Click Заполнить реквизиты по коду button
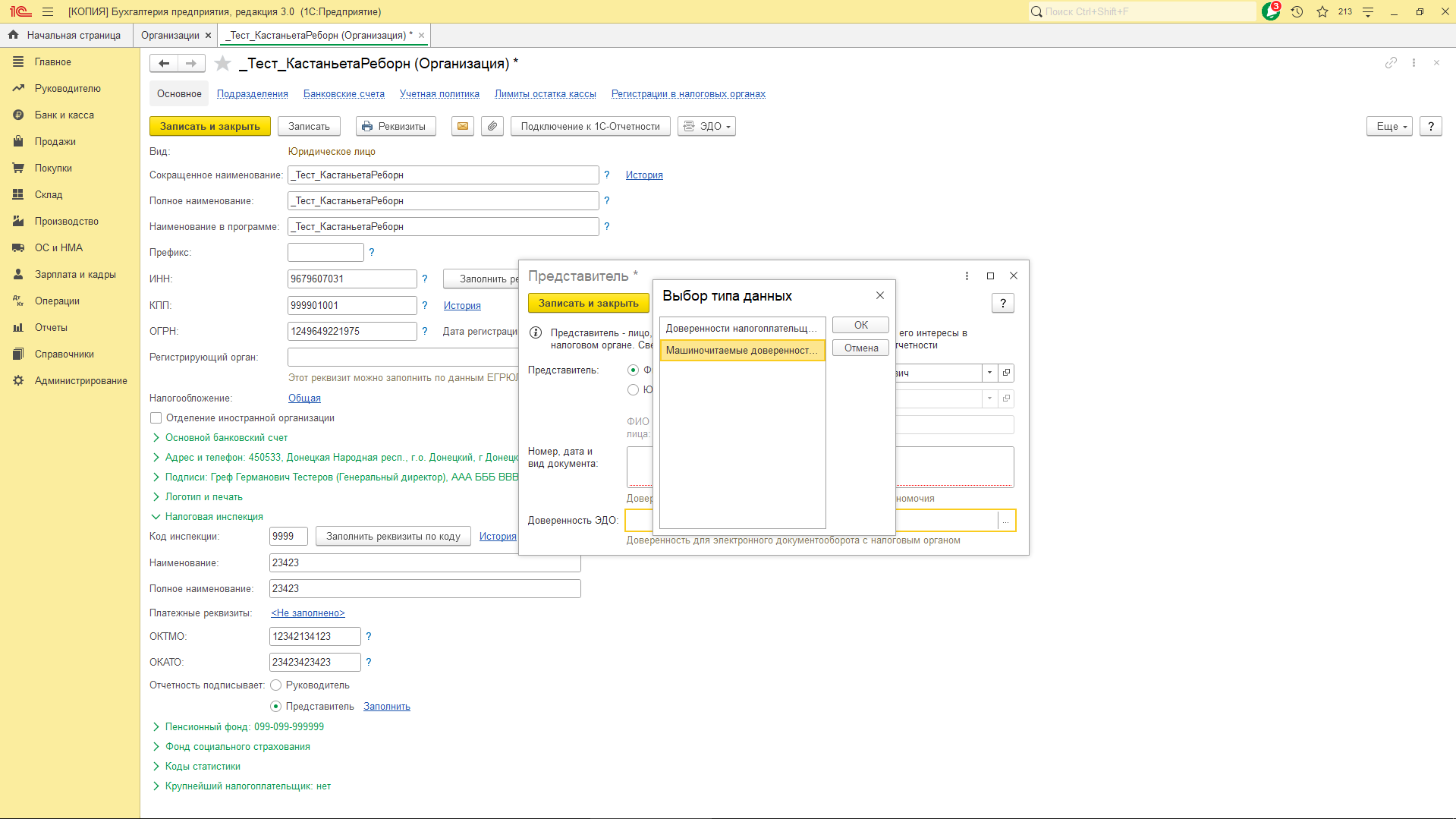Image resolution: width=1456 pixels, height=819 pixels. (393, 536)
